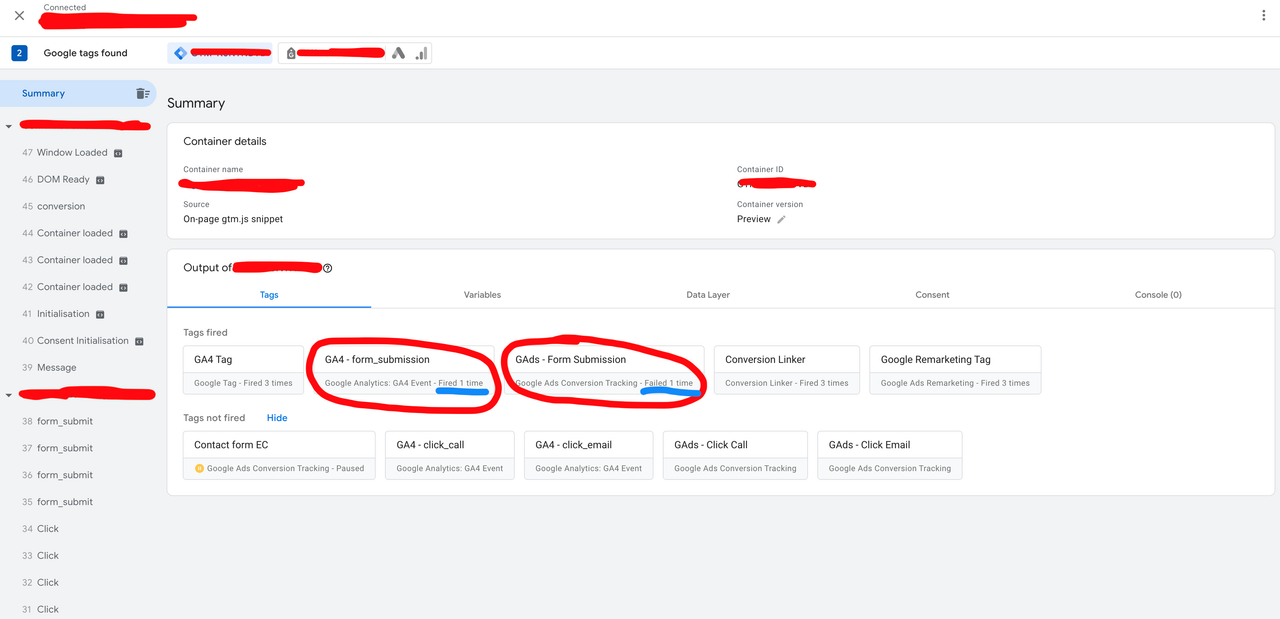Click the Preview container version text
1280x619 pixels.
[754, 219]
